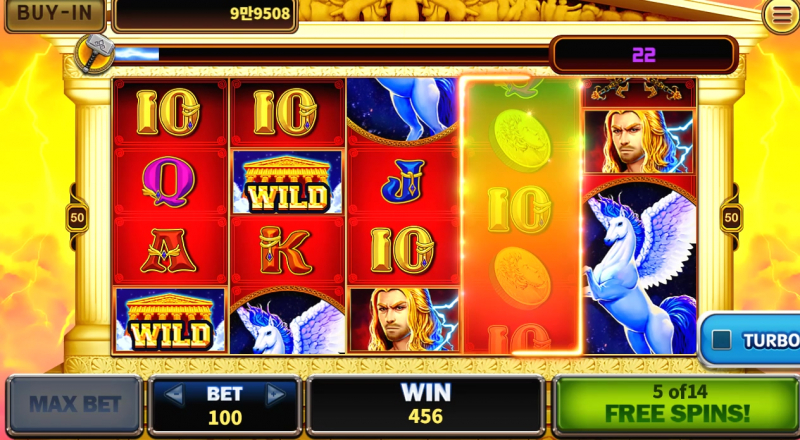The width and height of the screenshot is (800, 440).
Task: Click the lightning progress bar
Action: pos(332,54)
